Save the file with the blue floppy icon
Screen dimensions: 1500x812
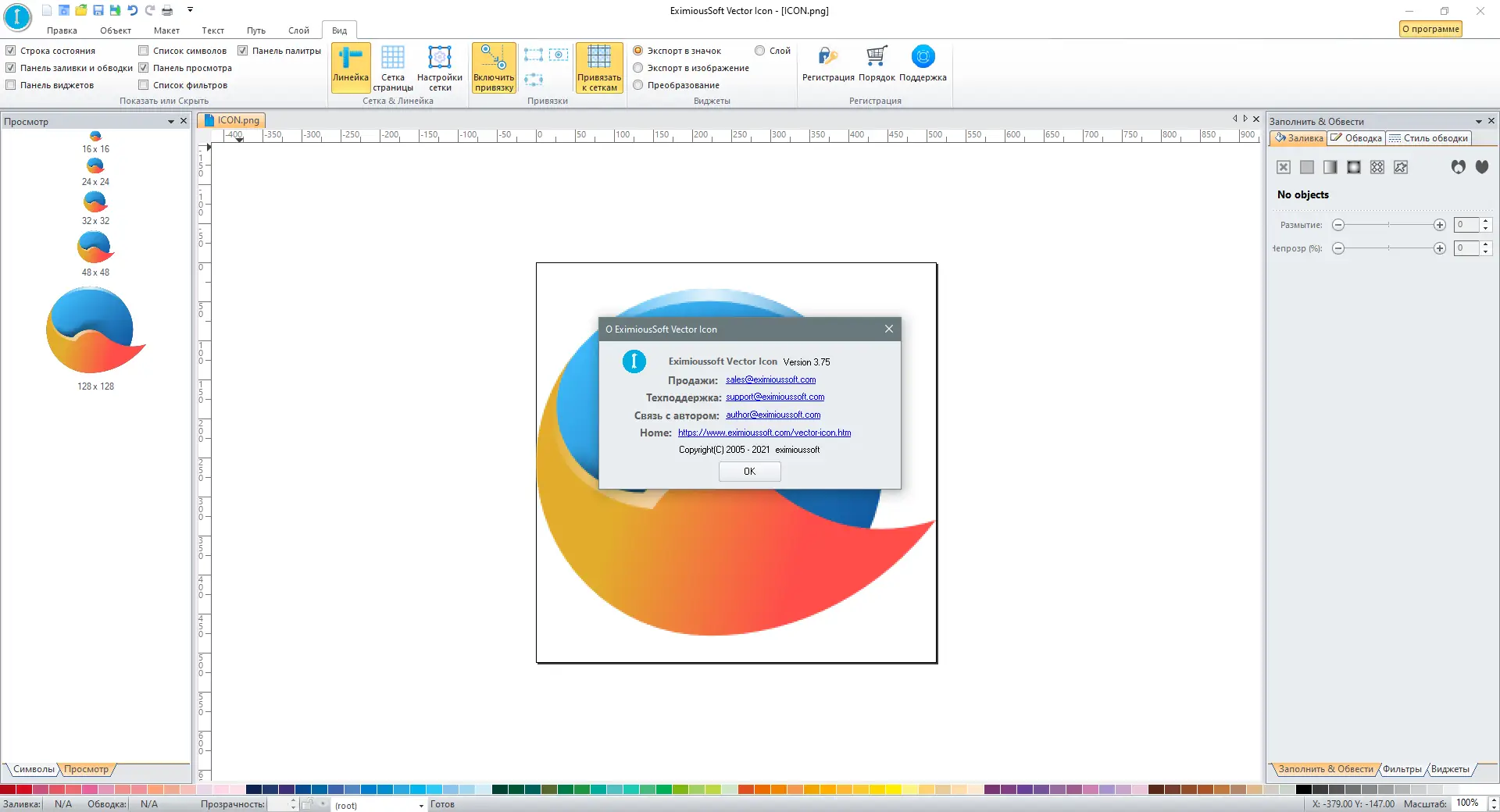(x=98, y=10)
